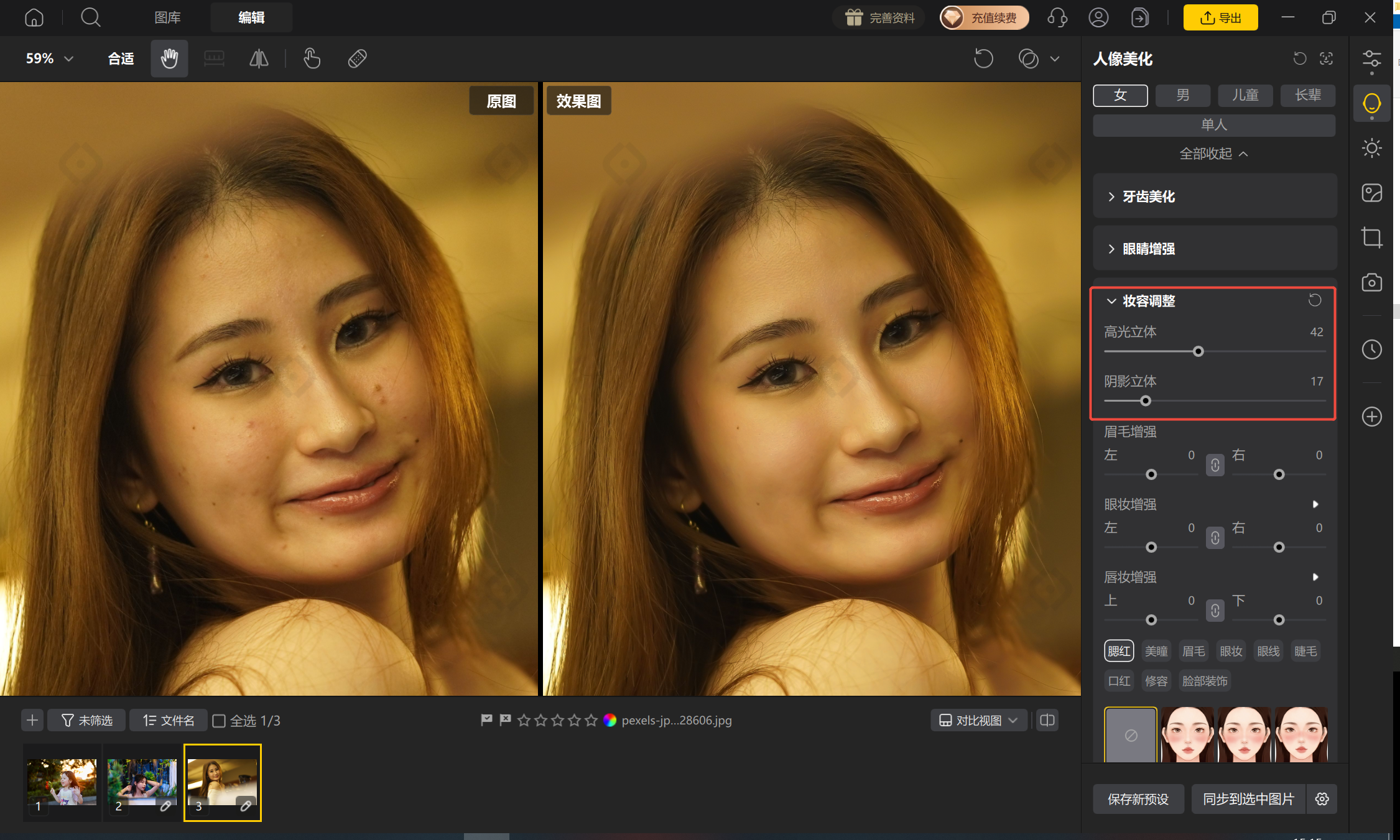This screenshot has height=840, width=1400.
Task: Click the 高光立体 slider handle
Action: 1198,351
